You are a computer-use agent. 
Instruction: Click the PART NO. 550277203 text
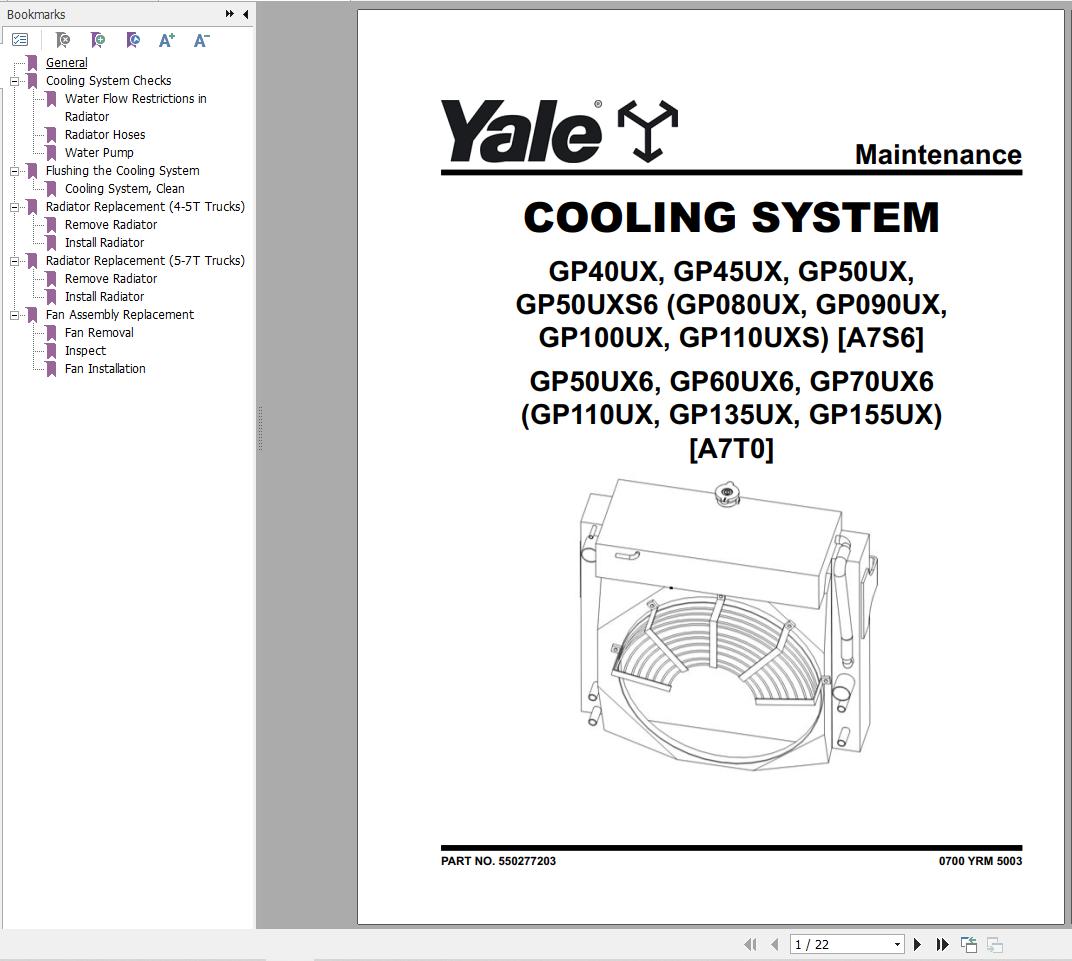click(x=498, y=861)
